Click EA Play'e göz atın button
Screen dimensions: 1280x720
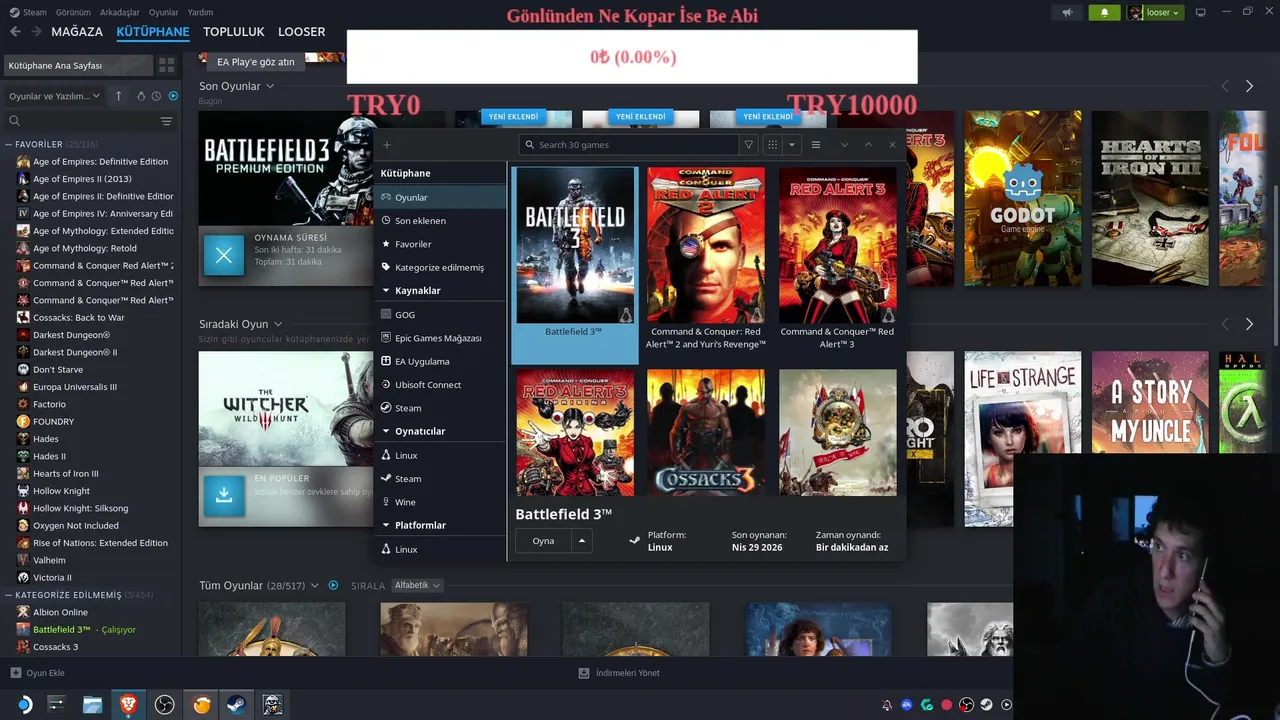[x=256, y=62]
